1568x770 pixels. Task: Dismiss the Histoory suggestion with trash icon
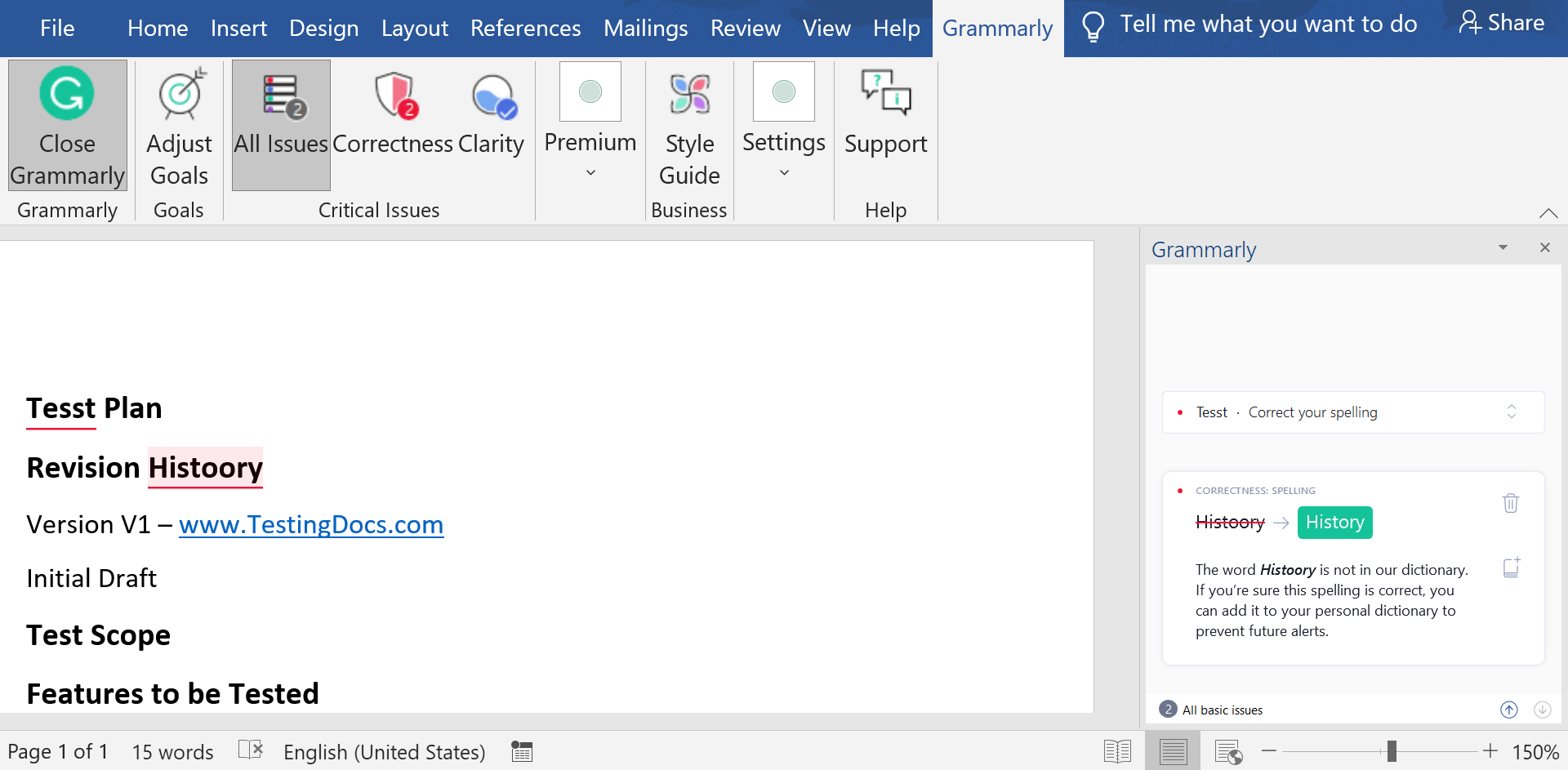click(1511, 503)
